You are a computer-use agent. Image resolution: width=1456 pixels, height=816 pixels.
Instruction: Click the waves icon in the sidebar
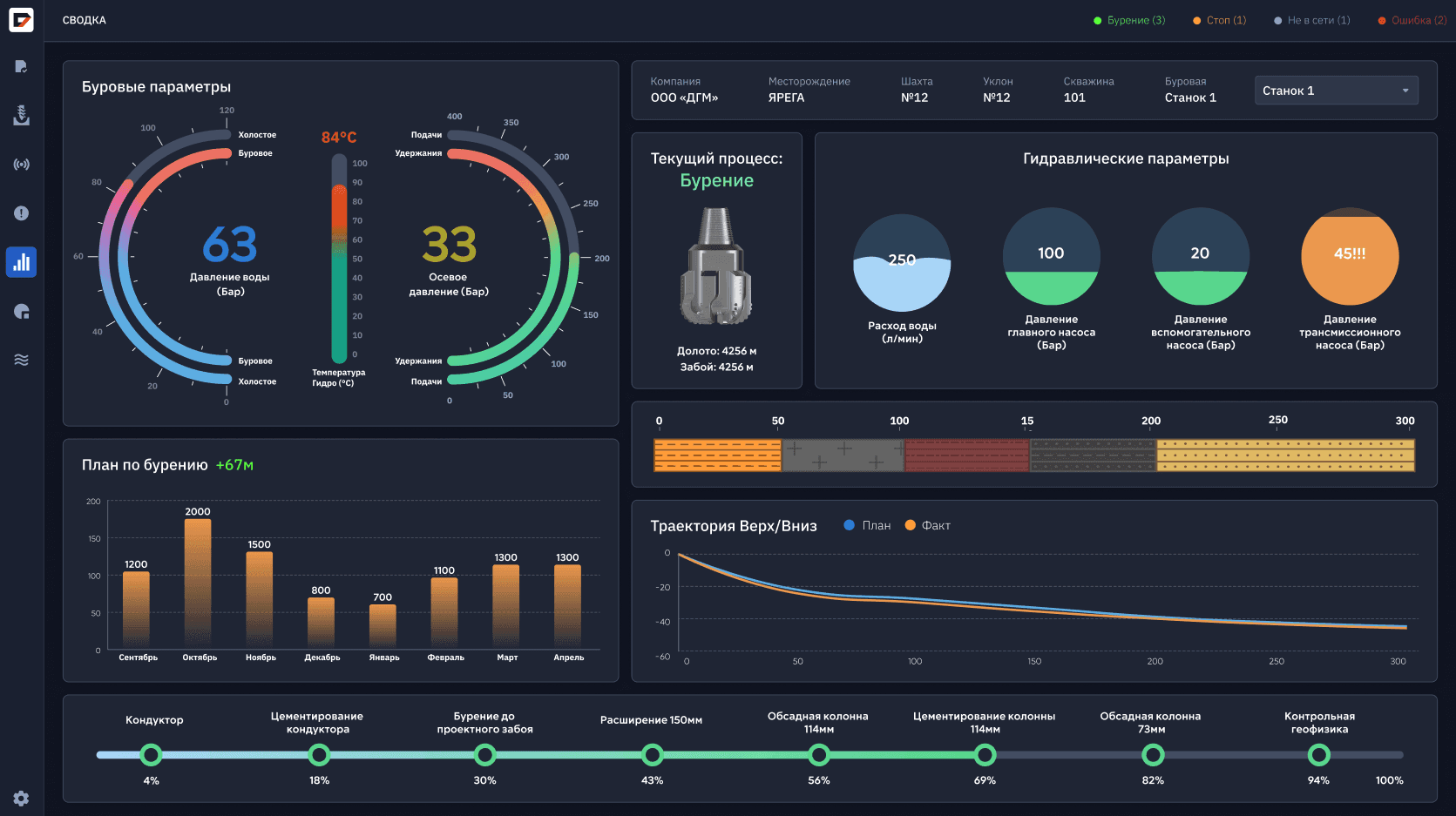(x=22, y=359)
